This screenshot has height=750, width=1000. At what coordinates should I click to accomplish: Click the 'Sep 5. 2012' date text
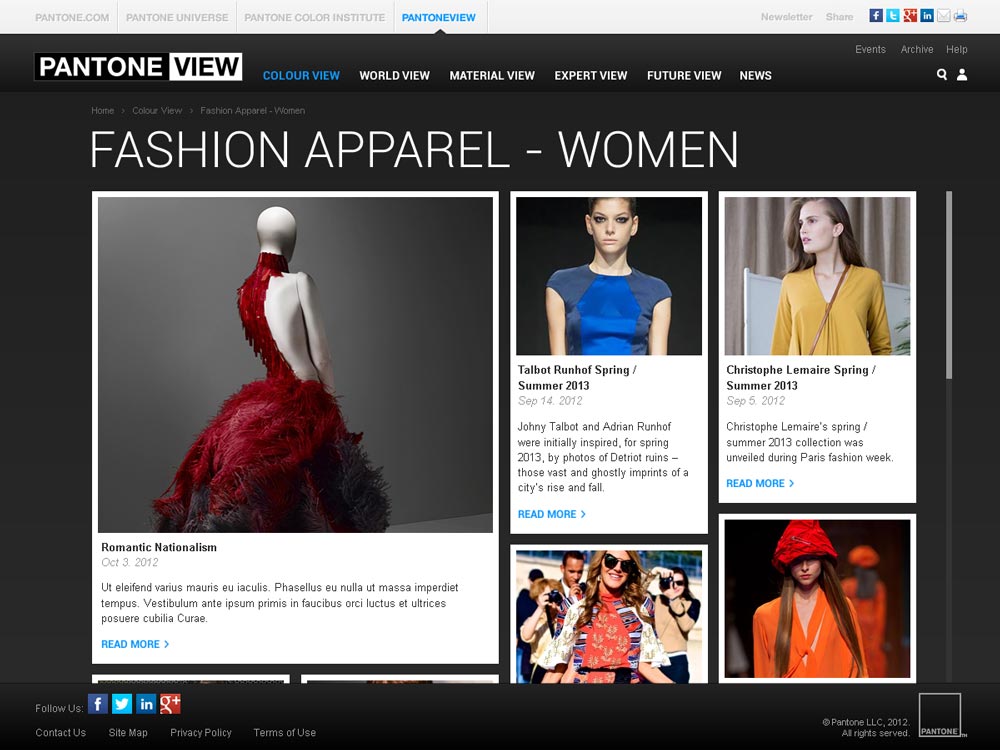(755, 401)
